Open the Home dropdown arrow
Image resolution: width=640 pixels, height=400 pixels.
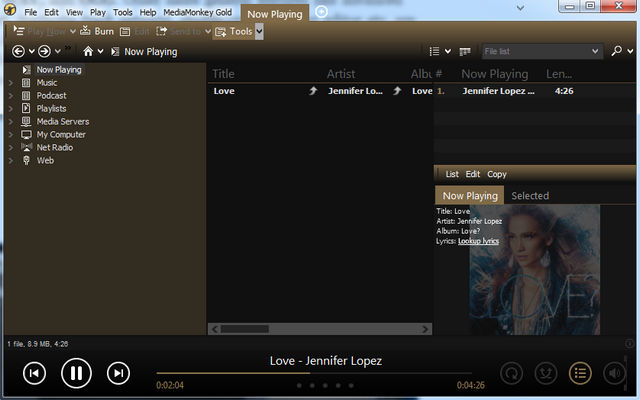tap(100, 51)
